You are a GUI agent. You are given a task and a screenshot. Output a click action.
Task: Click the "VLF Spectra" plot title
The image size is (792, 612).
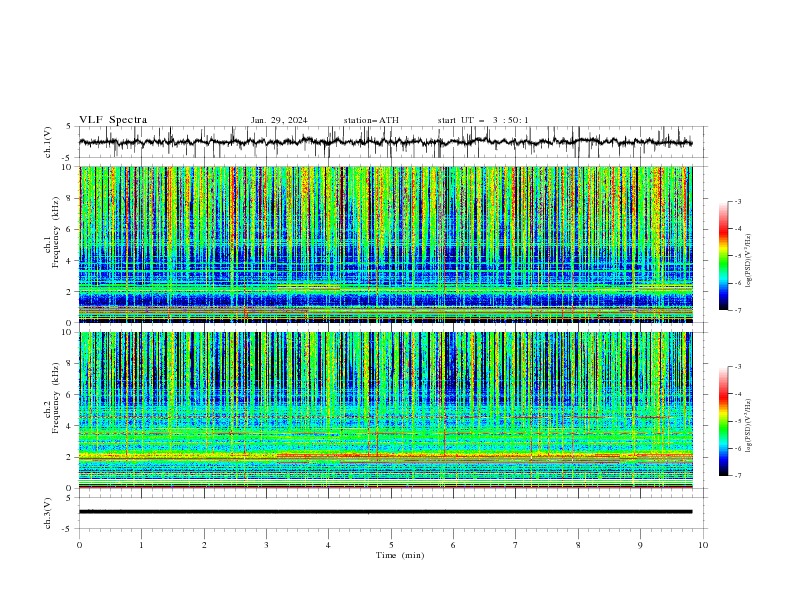tap(113, 120)
